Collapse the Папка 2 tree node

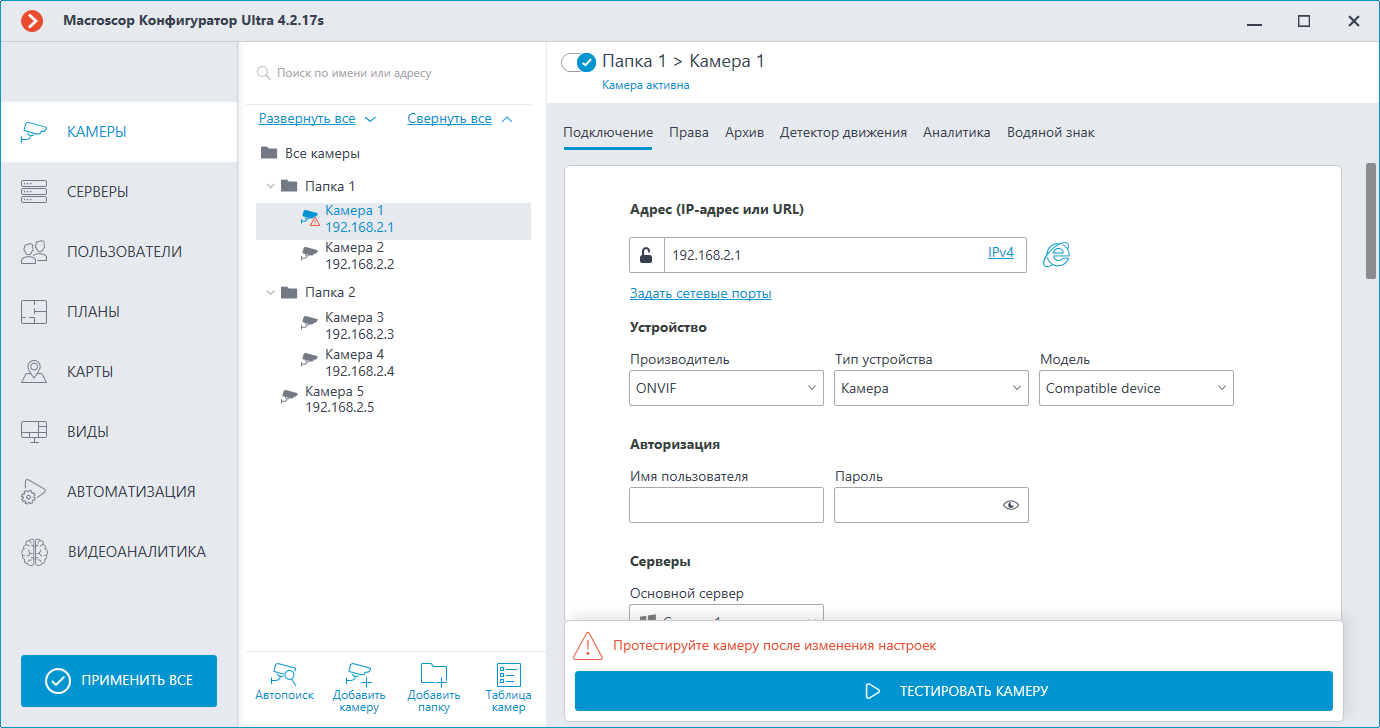(x=270, y=292)
